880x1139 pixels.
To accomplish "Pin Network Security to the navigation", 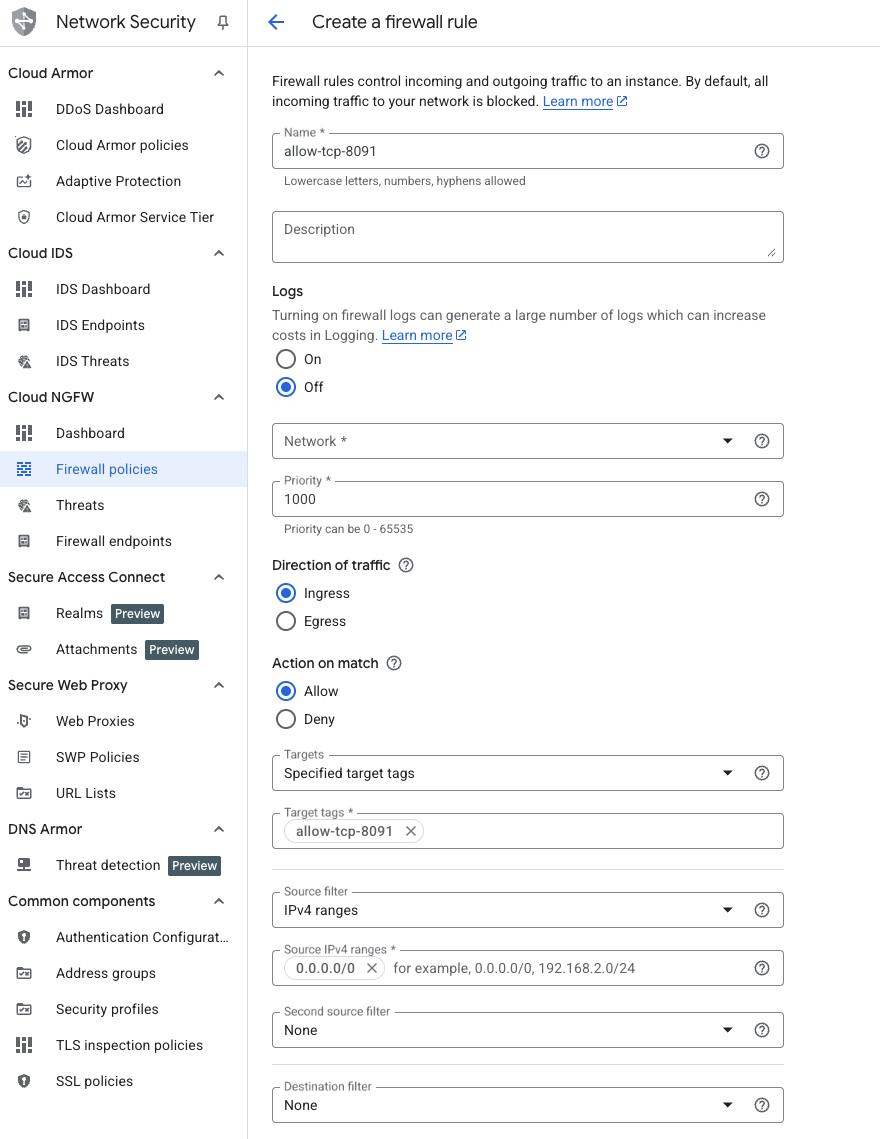I will 220,22.
